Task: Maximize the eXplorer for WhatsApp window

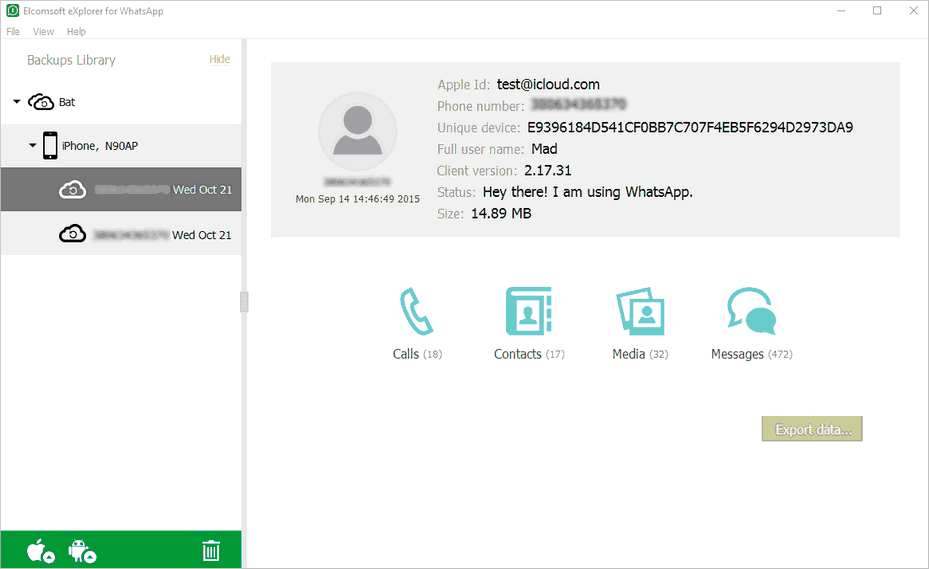Action: coord(877,11)
